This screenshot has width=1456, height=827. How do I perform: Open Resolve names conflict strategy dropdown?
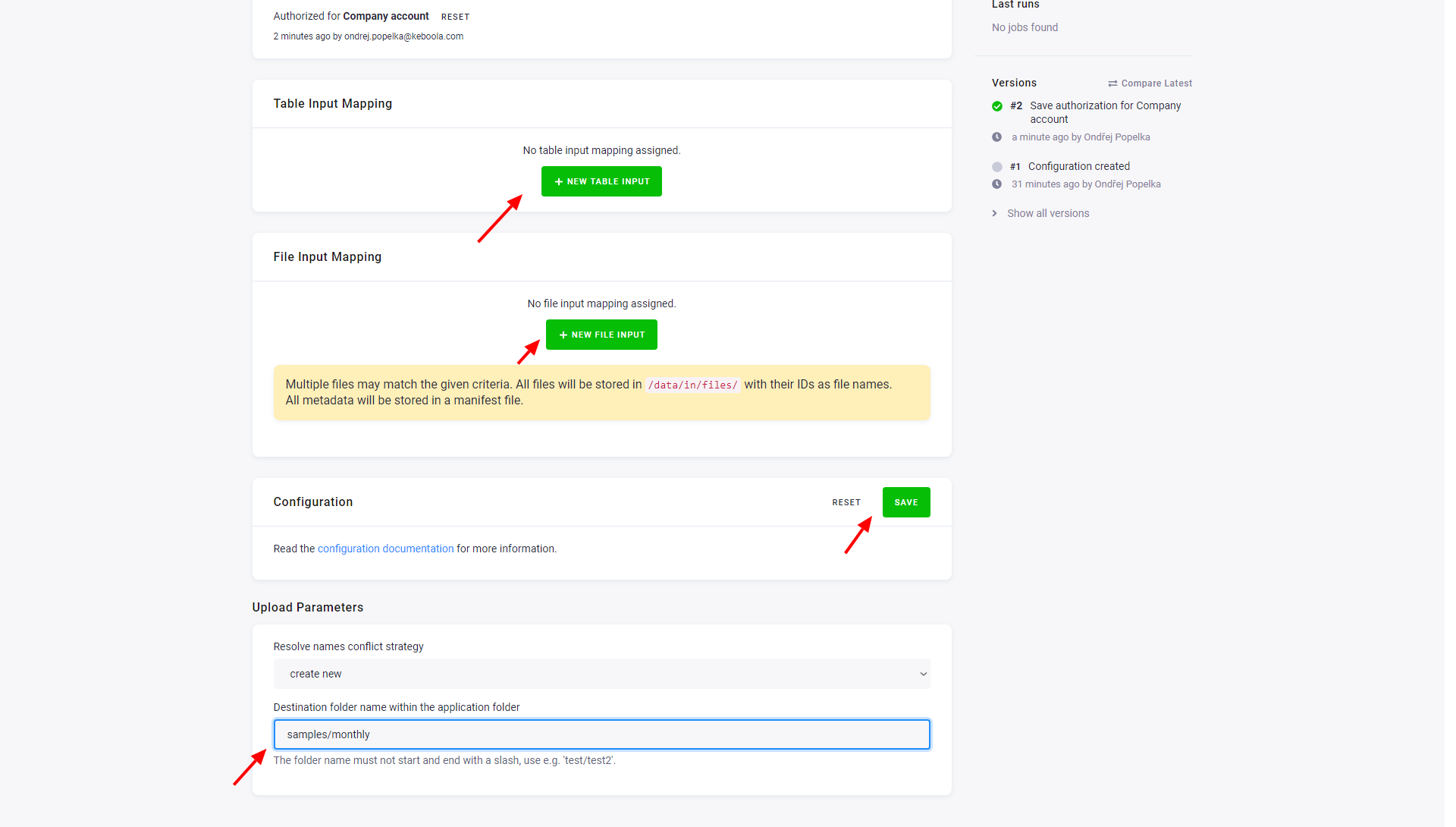click(601, 674)
